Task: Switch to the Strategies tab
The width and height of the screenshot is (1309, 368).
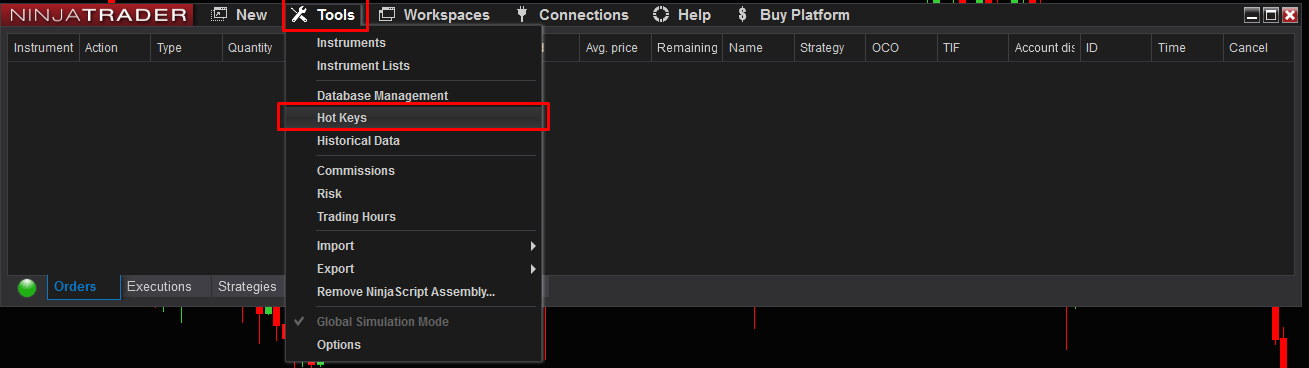Action: [247, 287]
